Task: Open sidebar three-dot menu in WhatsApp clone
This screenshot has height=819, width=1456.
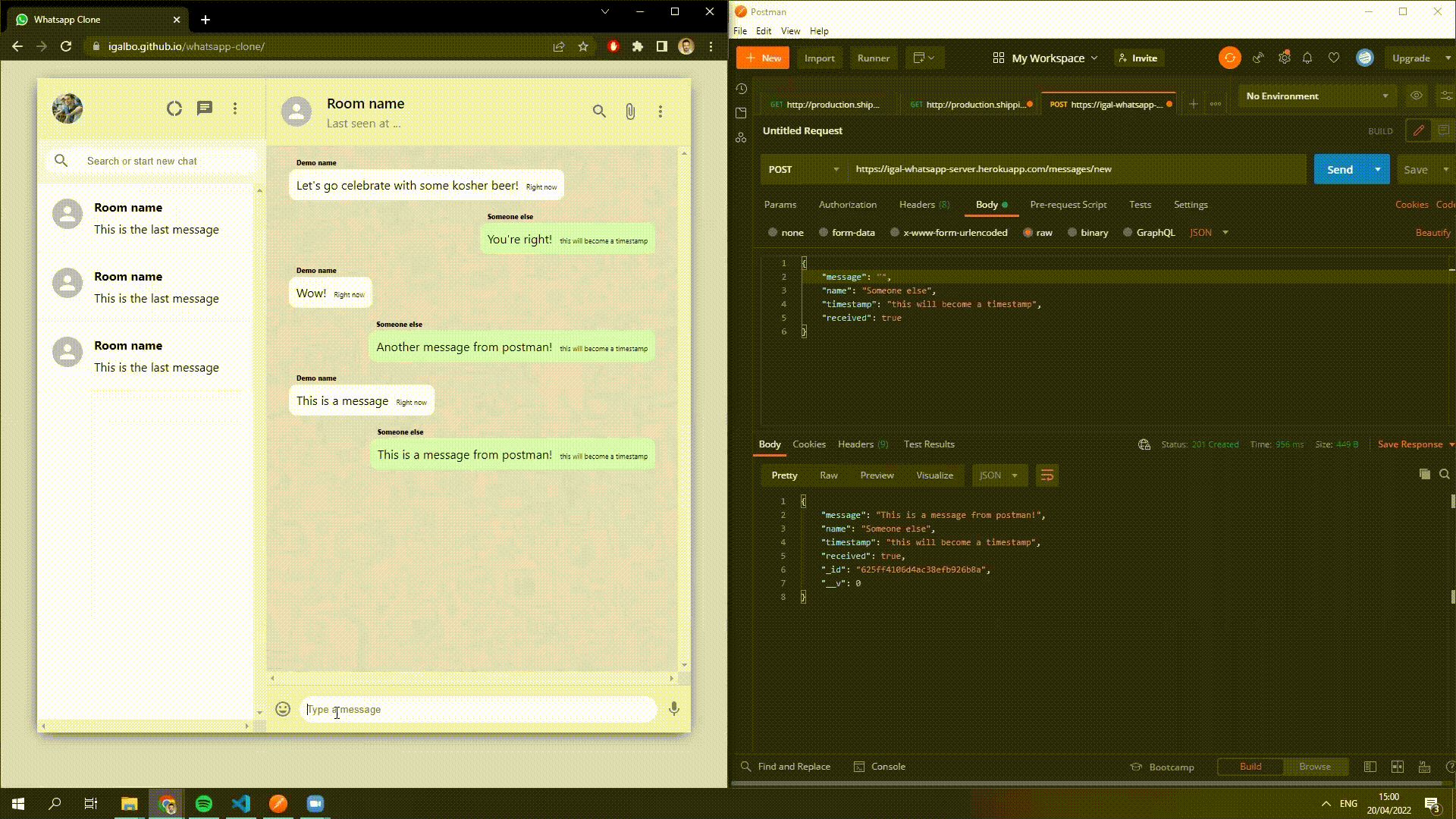Action: coord(235,108)
